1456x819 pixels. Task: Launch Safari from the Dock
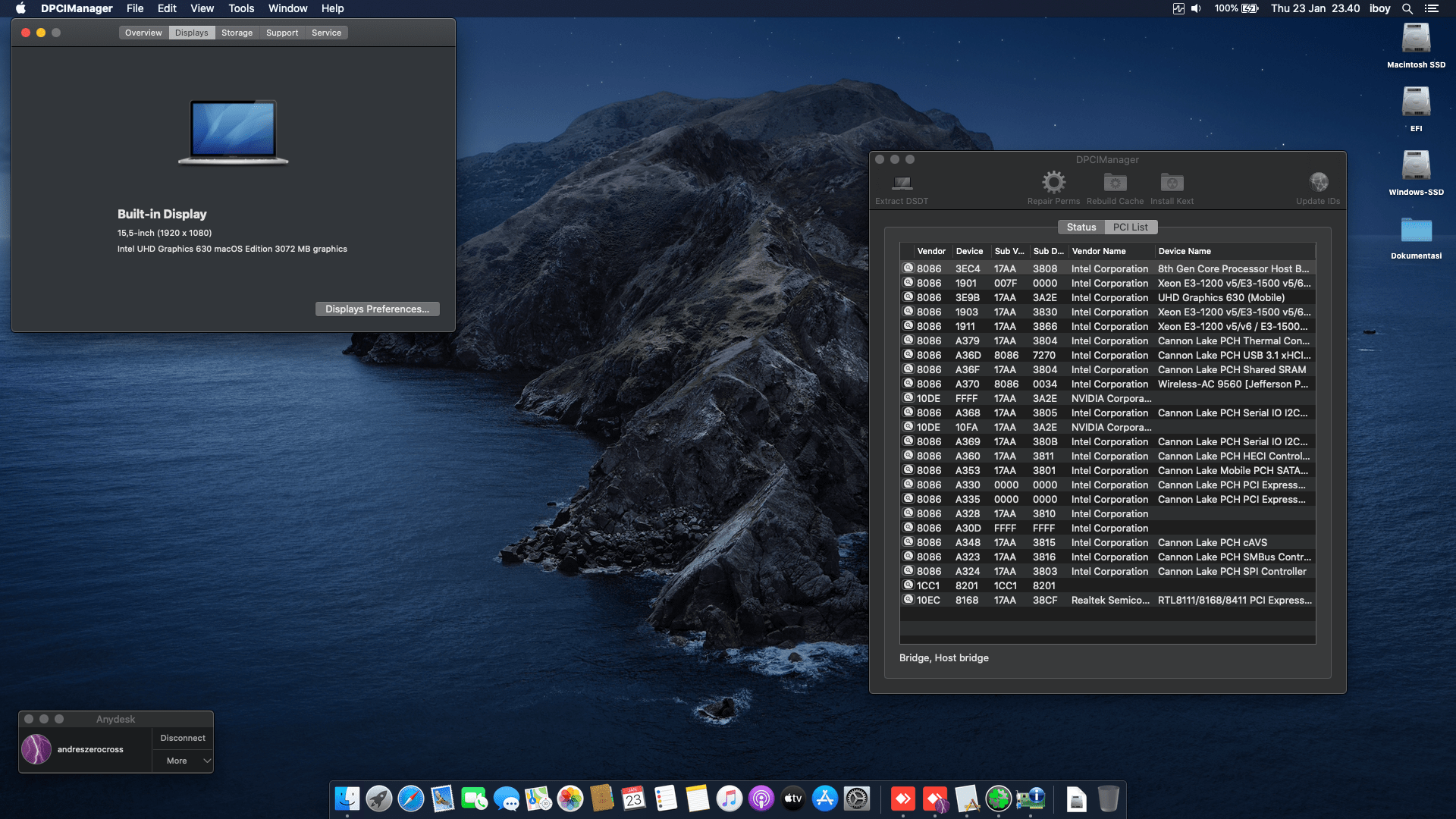click(411, 799)
